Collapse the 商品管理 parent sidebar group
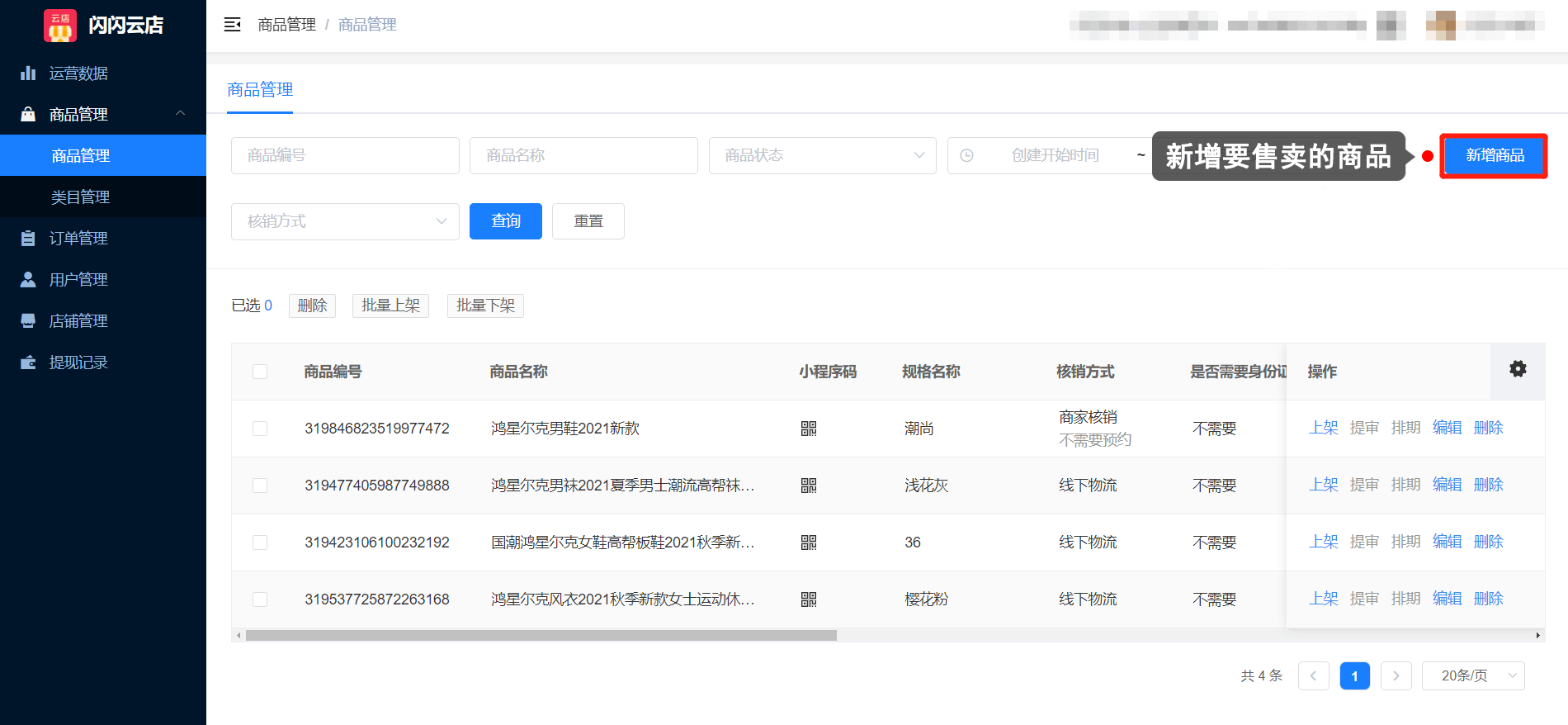 click(x=103, y=114)
